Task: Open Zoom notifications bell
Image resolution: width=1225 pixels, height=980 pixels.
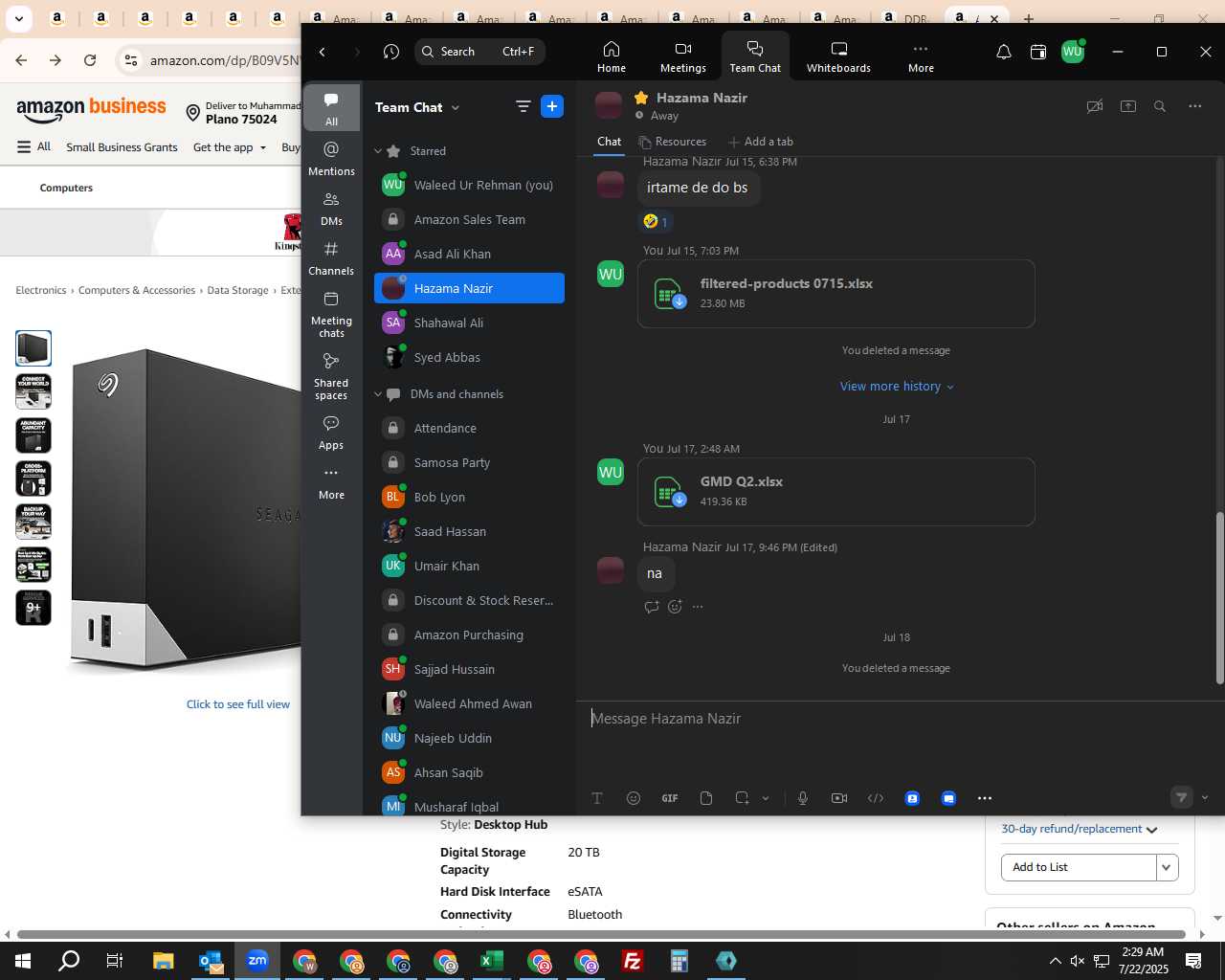Action: pos(1004,52)
